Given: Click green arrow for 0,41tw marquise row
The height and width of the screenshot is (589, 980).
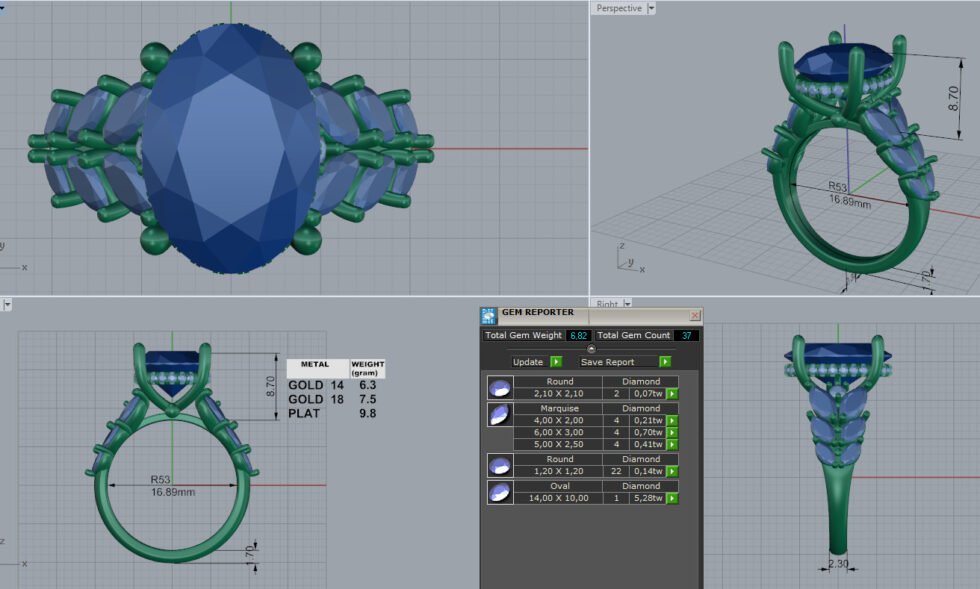Looking at the screenshot, I should tap(672, 445).
